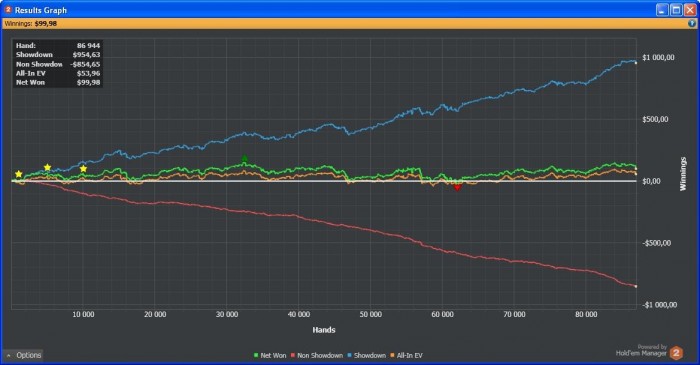The height and width of the screenshot is (365, 700).
Task: Click the Hand 86 944 value
Action: click(x=88, y=46)
